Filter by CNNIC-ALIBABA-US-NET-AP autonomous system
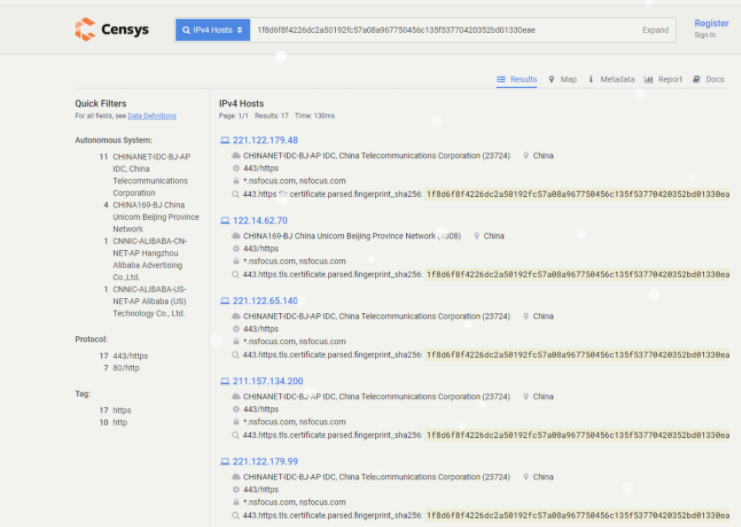The width and height of the screenshot is (741, 527). 149,301
